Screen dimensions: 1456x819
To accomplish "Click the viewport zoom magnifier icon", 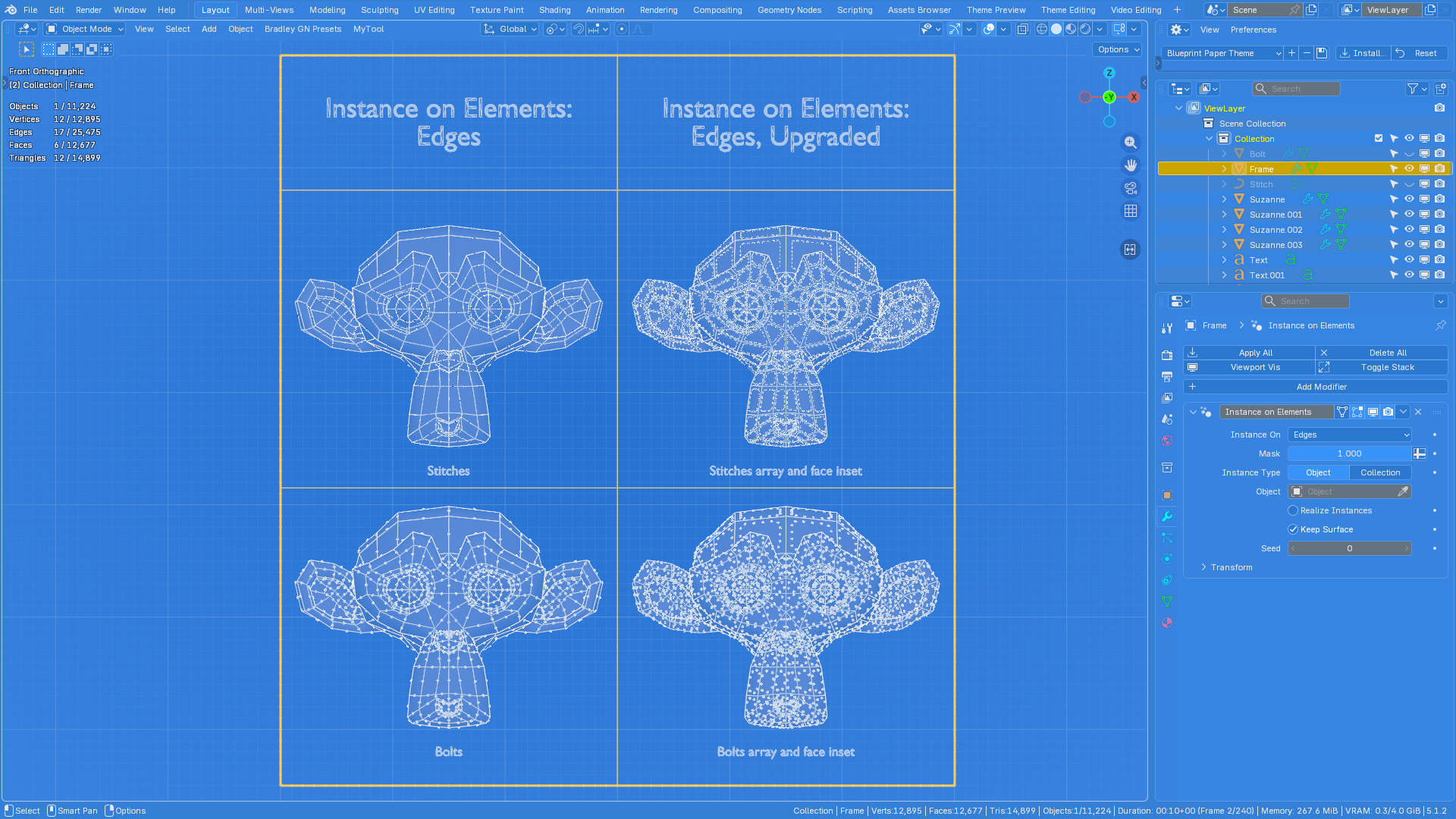I will coord(1131,143).
